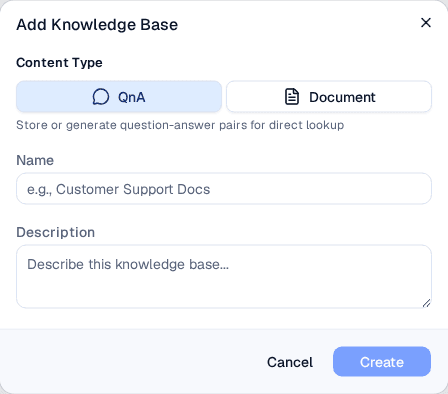Choose the Document content type
The height and width of the screenshot is (394, 448).
point(329,97)
